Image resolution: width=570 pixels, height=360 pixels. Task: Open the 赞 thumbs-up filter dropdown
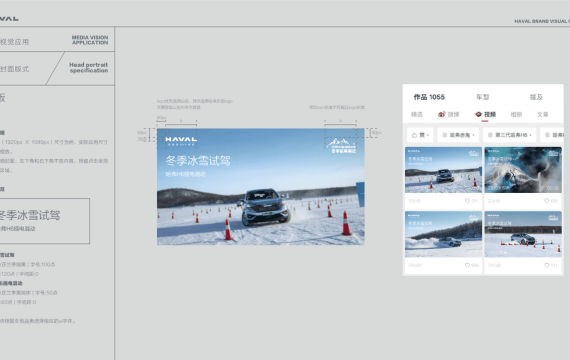tap(420, 135)
